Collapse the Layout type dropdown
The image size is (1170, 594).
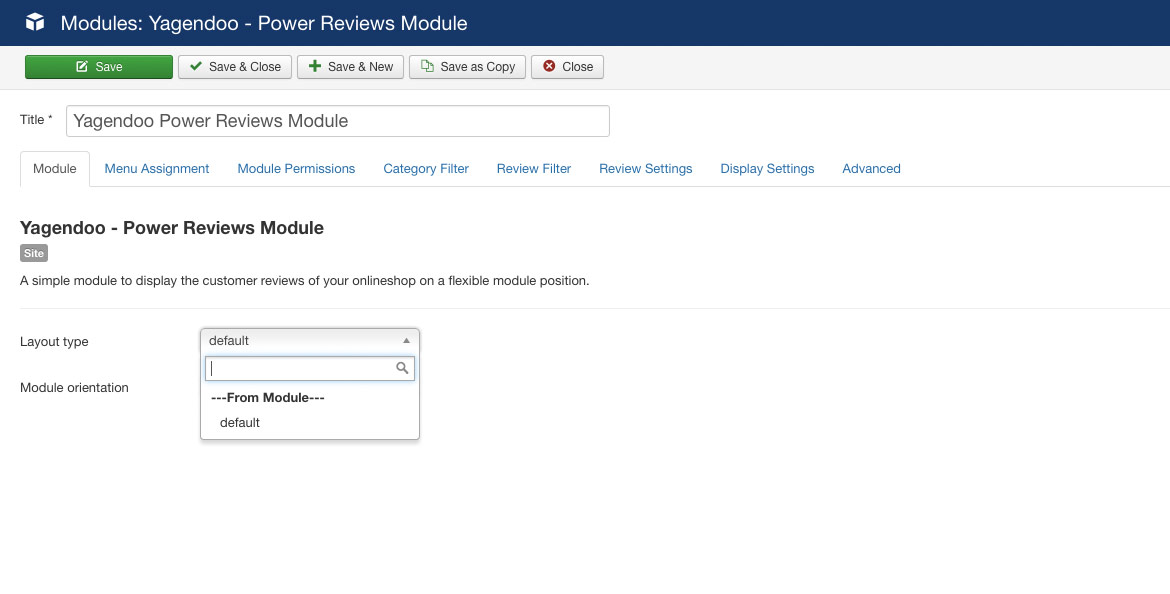coord(310,340)
